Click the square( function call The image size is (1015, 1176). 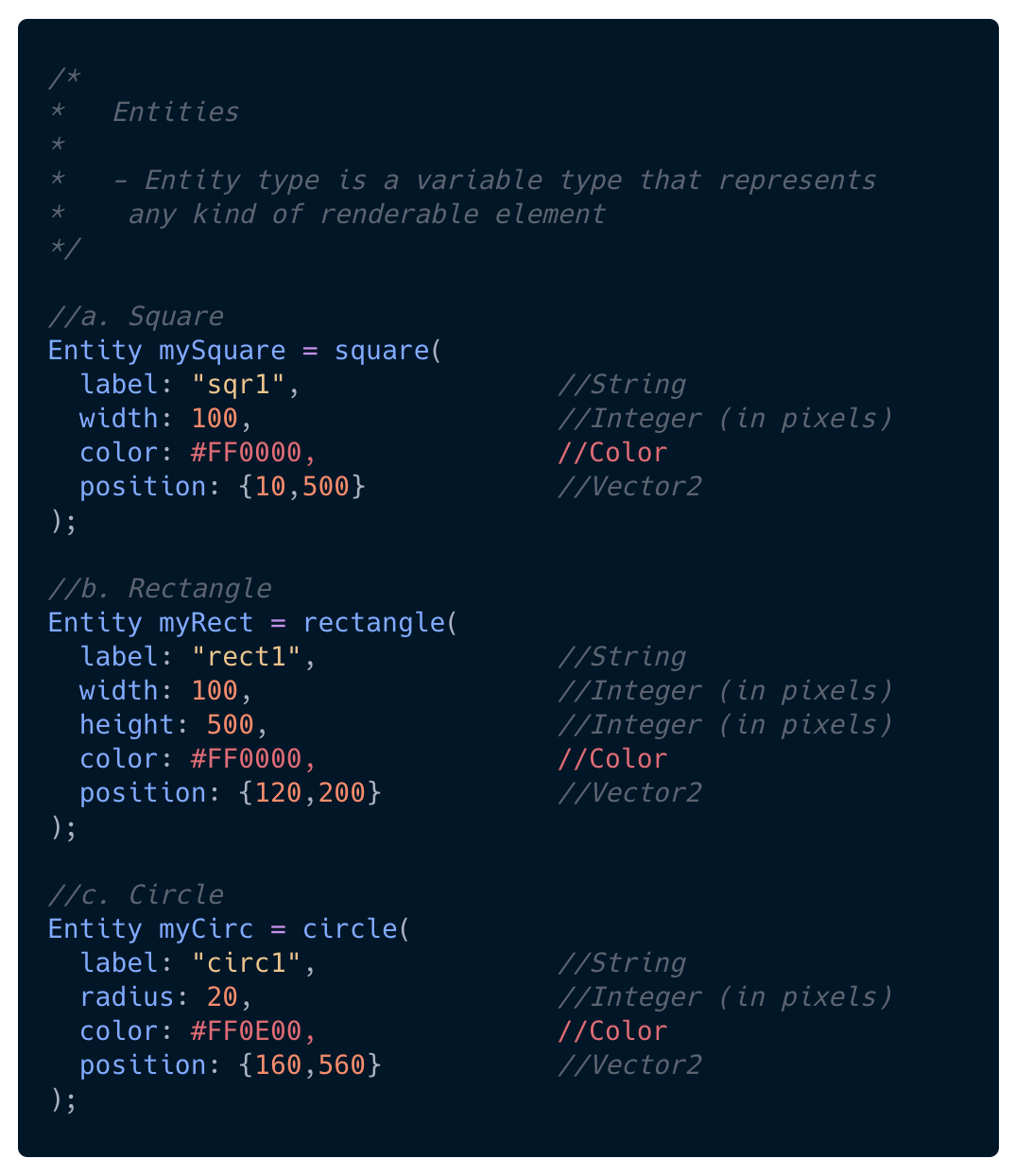click(x=388, y=351)
